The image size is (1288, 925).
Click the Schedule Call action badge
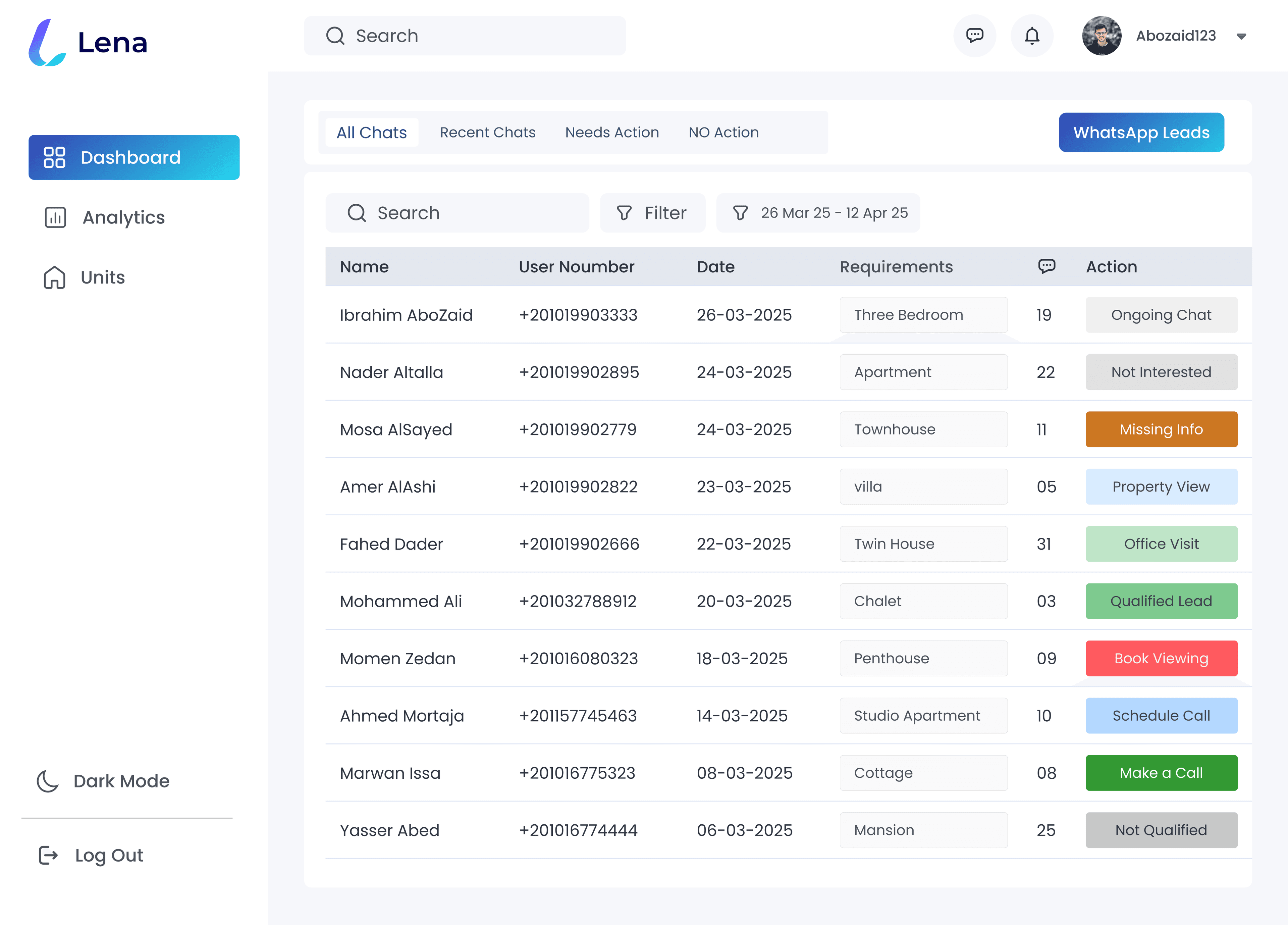pyautogui.click(x=1161, y=716)
